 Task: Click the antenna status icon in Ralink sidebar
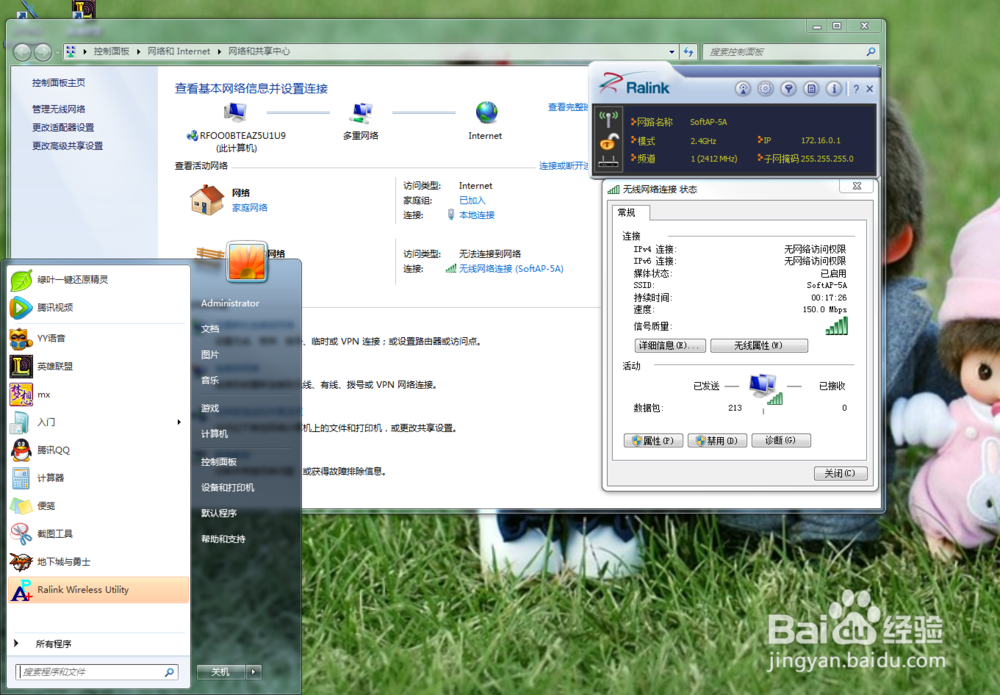[608, 119]
